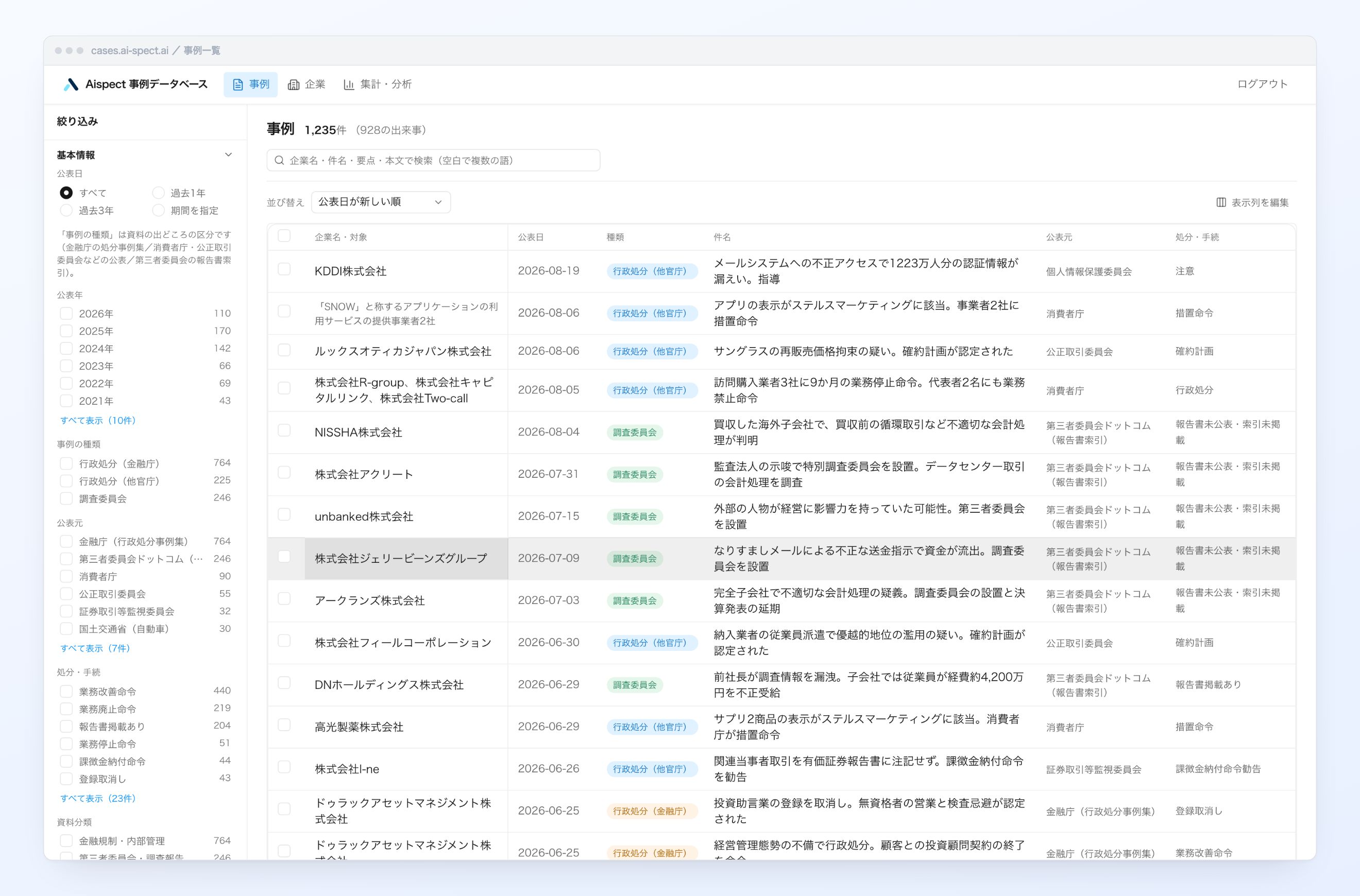Image resolution: width=1360 pixels, height=896 pixels.
Task: Click 表示列を編集 button
Action: coord(1252,202)
